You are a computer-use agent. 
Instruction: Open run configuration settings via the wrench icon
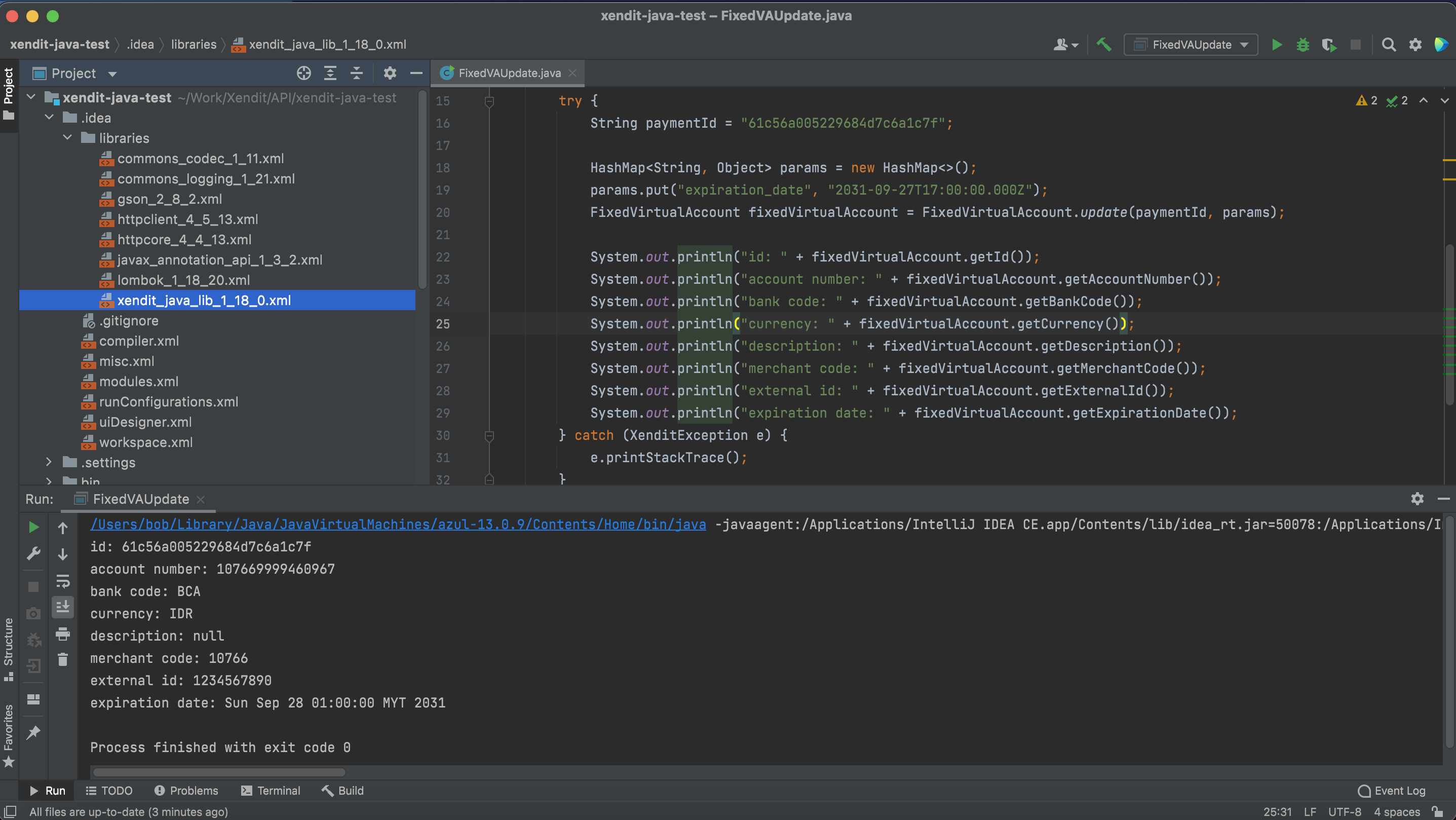tap(33, 553)
